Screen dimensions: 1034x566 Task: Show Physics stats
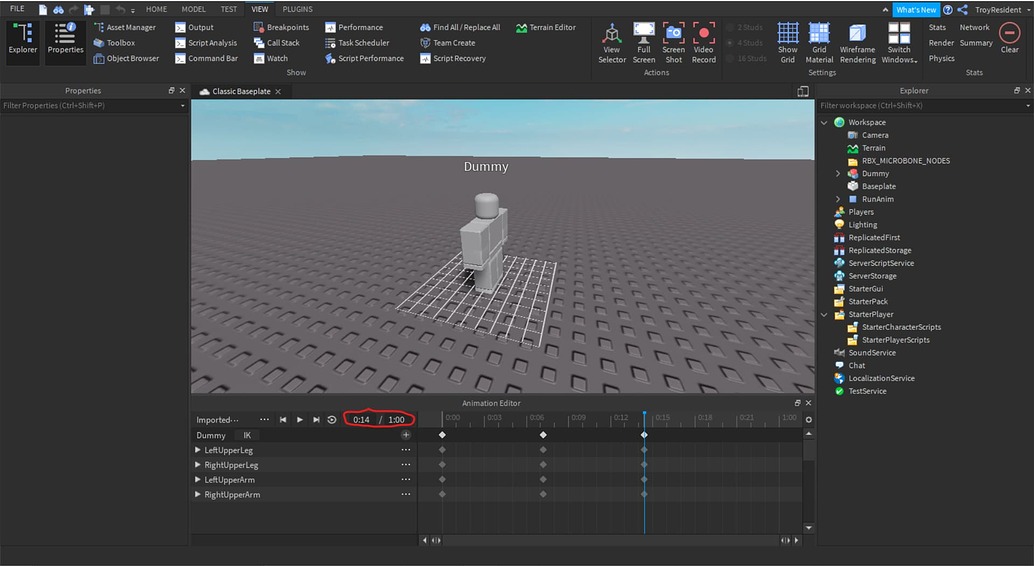[941, 58]
